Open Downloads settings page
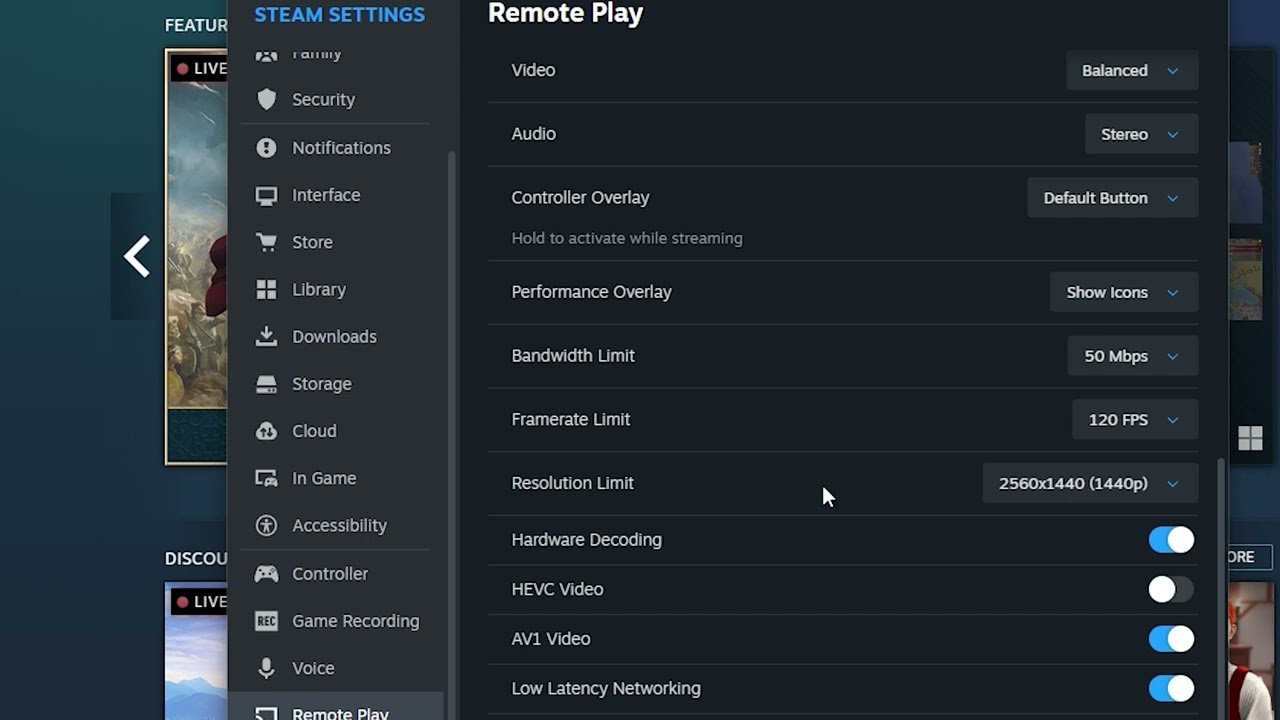Image resolution: width=1280 pixels, height=720 pixels. 335,336
